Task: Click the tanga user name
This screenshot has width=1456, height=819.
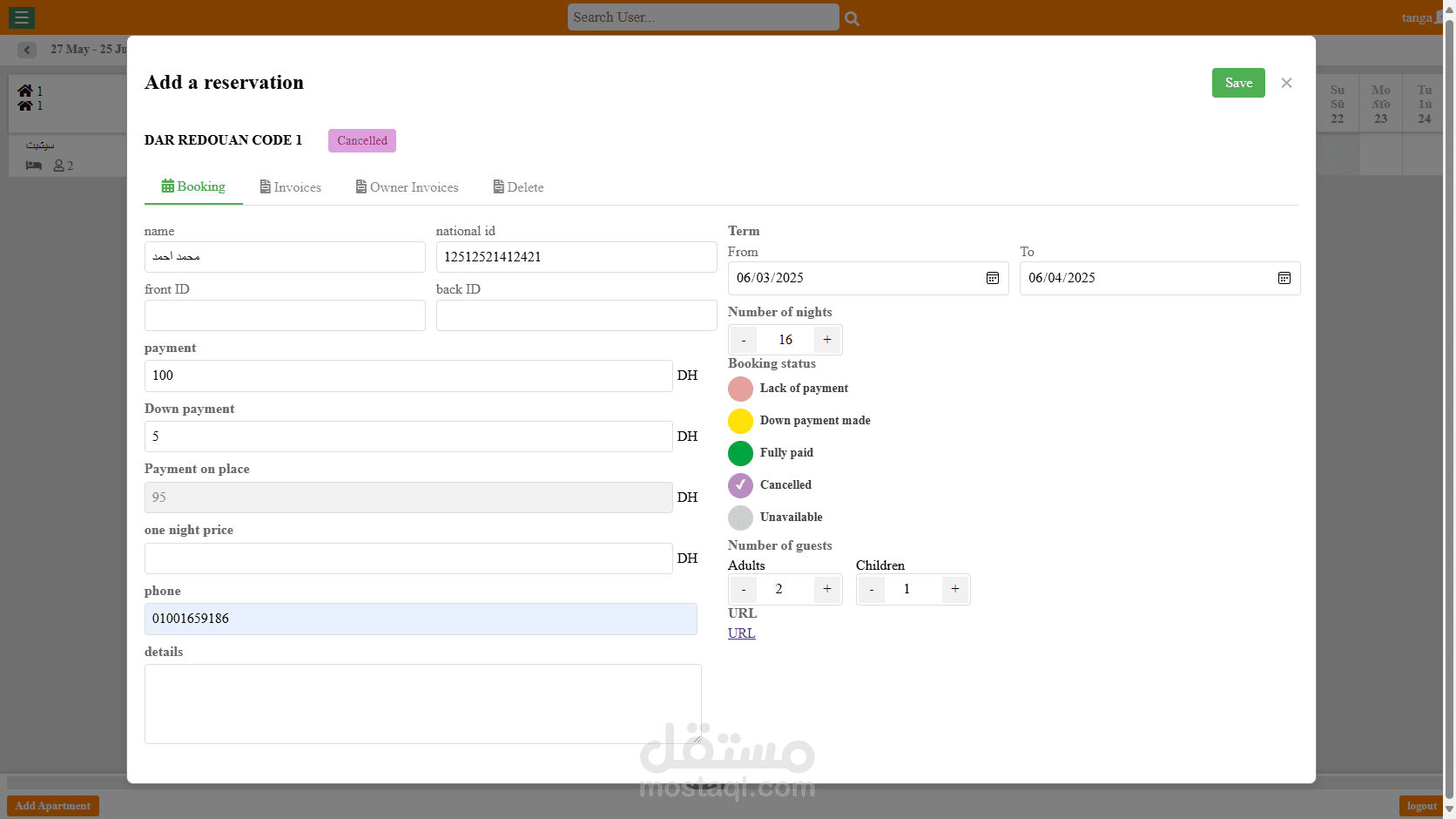Action: pos(1417,17)
